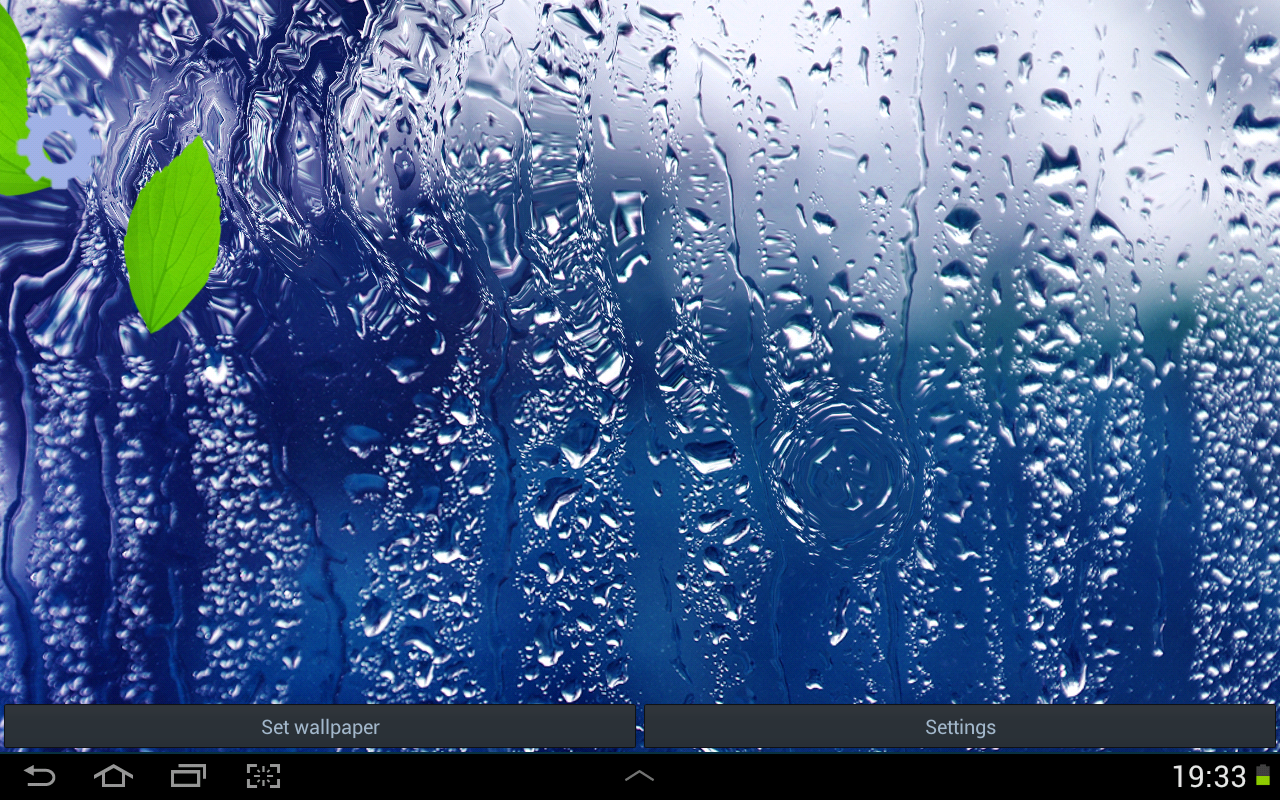Go back using the back arrow icon
The image size is (1280, 800).
[40, 776]
